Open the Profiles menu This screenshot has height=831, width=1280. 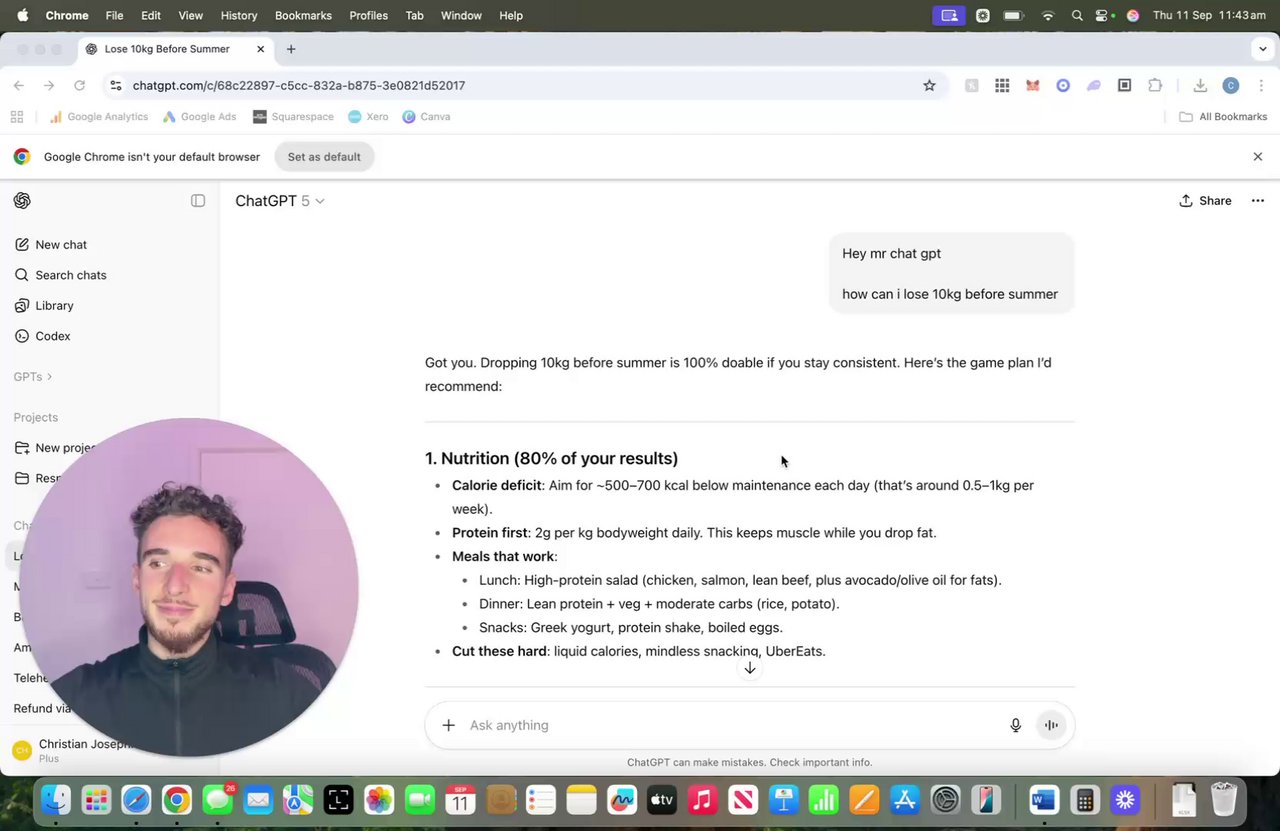click(368, 16)
